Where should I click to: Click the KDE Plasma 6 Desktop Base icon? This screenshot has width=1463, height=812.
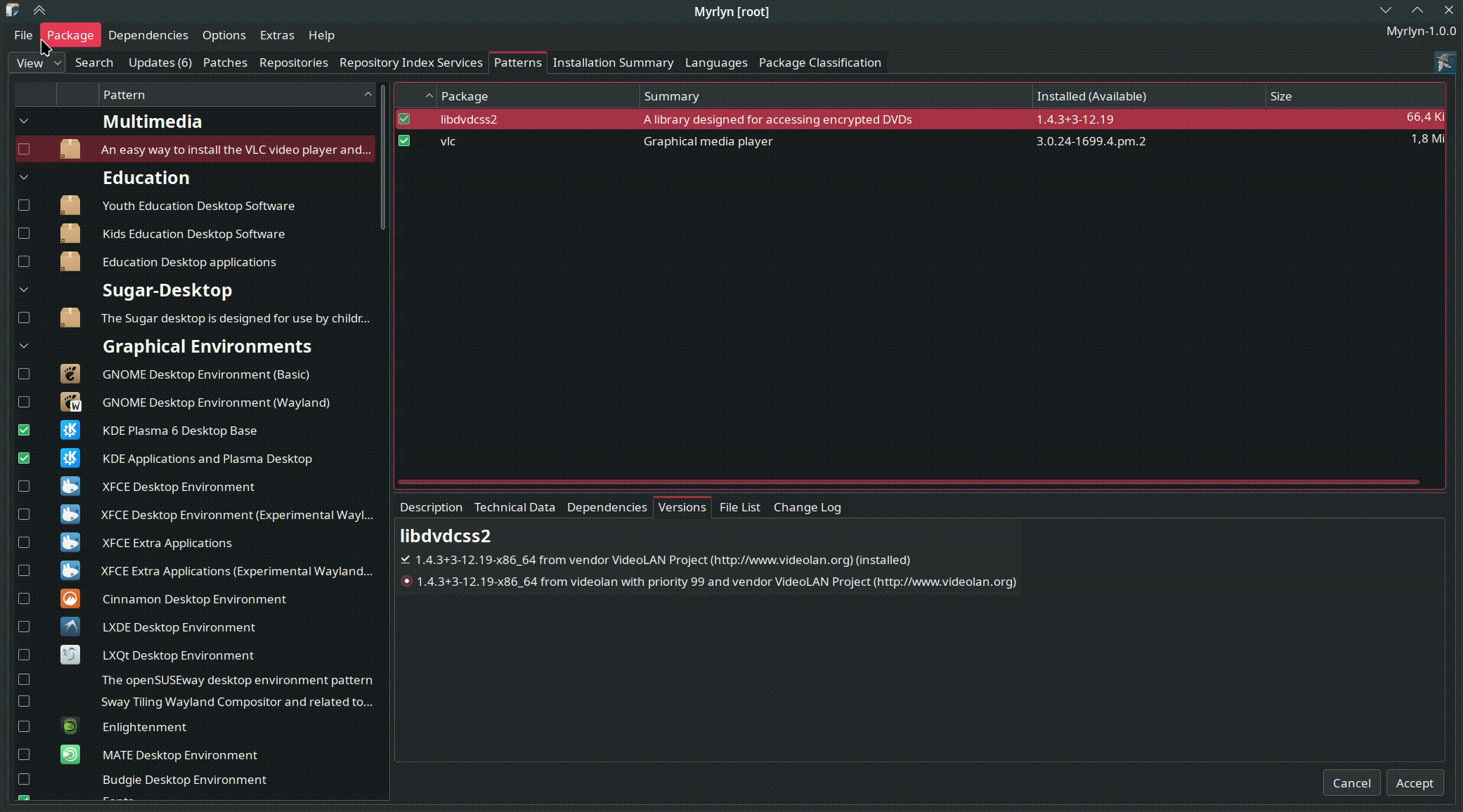point(70,430)
